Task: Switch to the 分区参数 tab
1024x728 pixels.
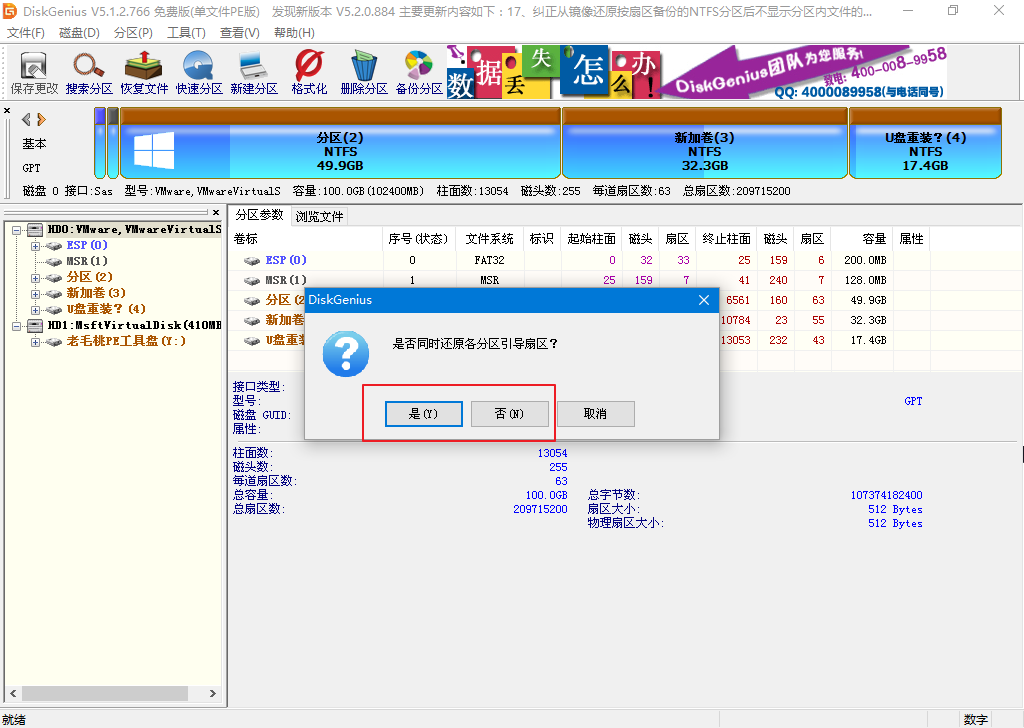Action: 259,215
